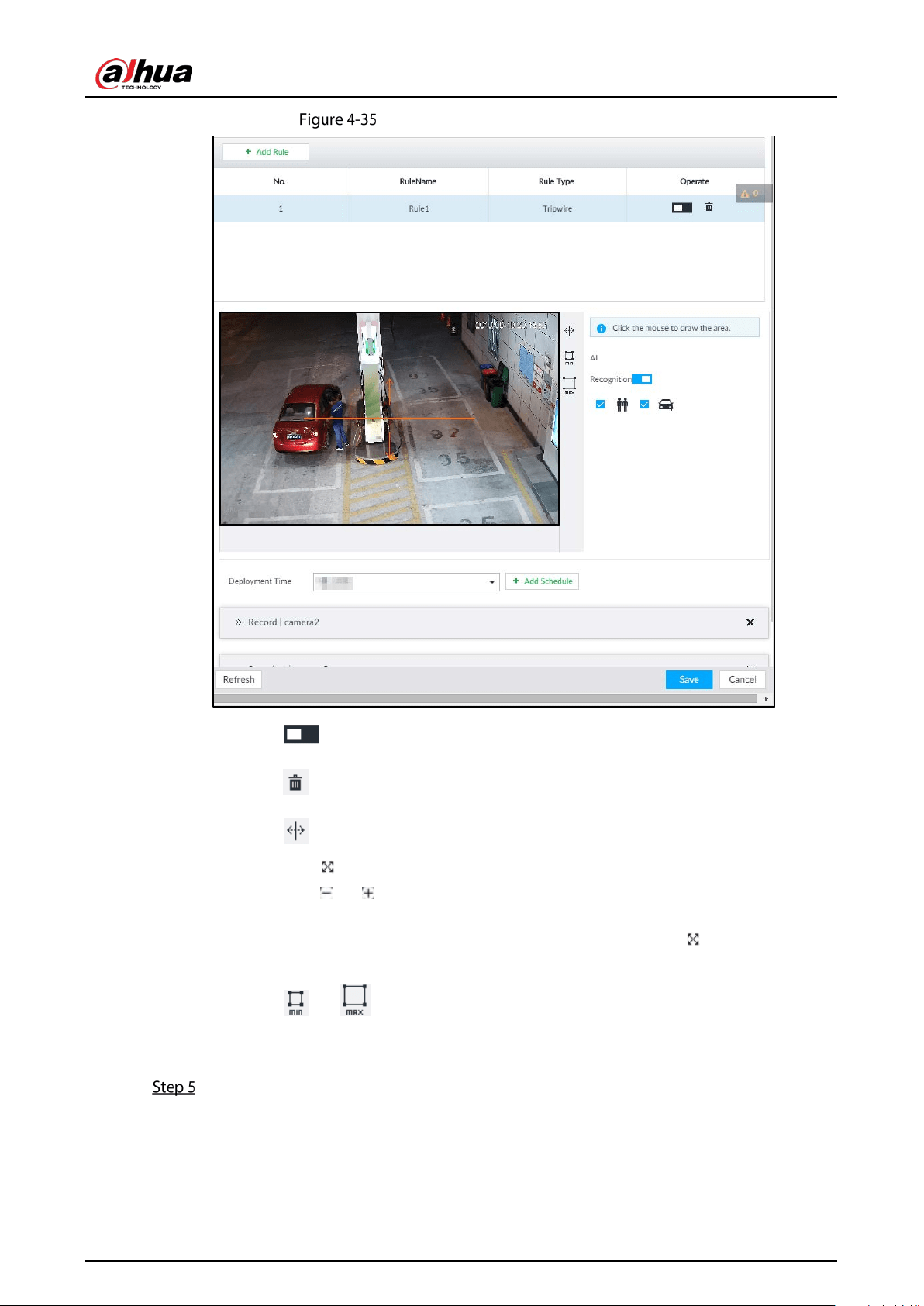Uncheck the vehicle detection checkbox
The image size is (924, 1306).
point(644,405)
